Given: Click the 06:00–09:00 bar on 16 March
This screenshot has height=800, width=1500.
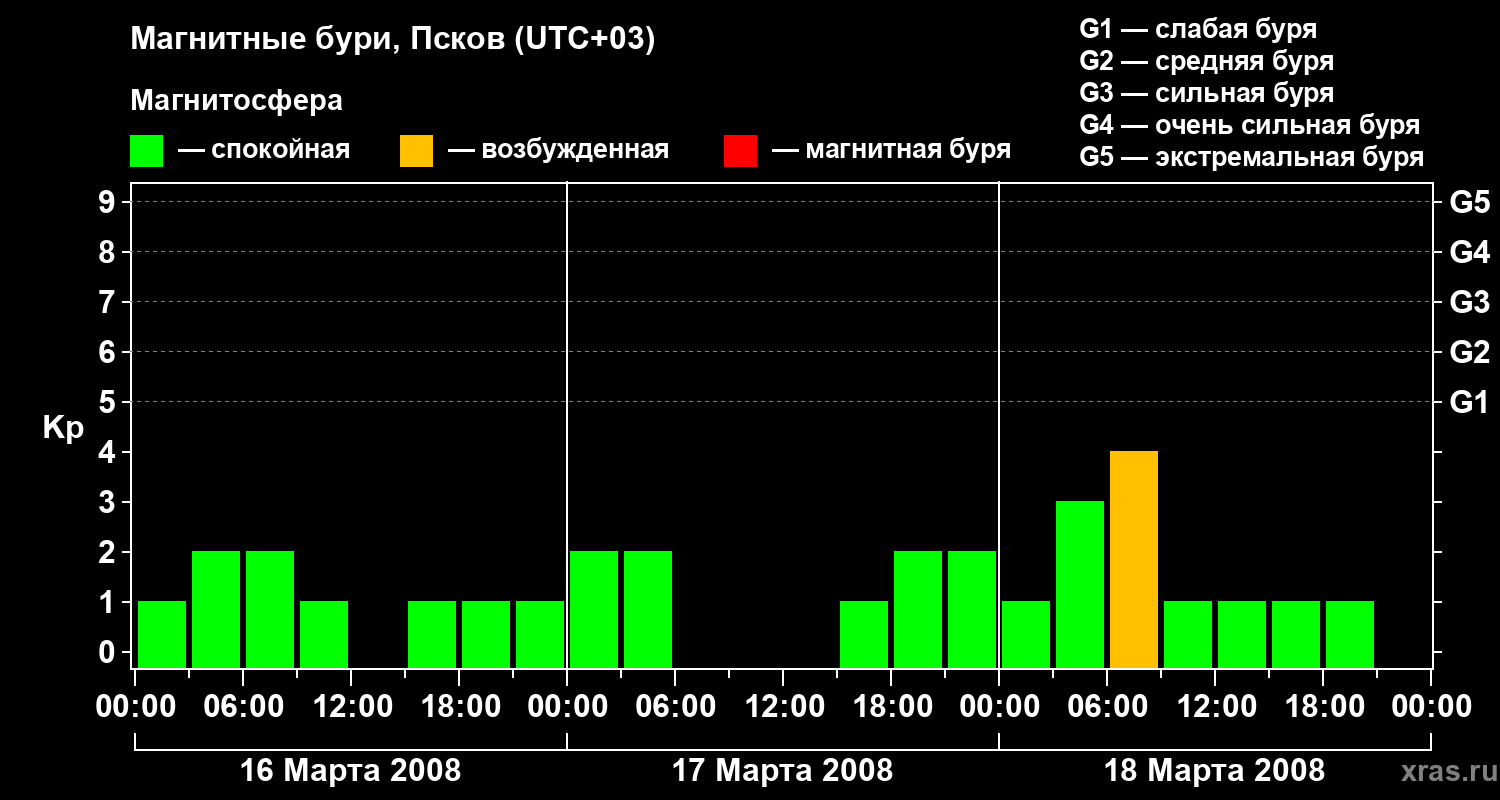Looking at the screenshot, I should pyautogui.click(x=270, y=610).
